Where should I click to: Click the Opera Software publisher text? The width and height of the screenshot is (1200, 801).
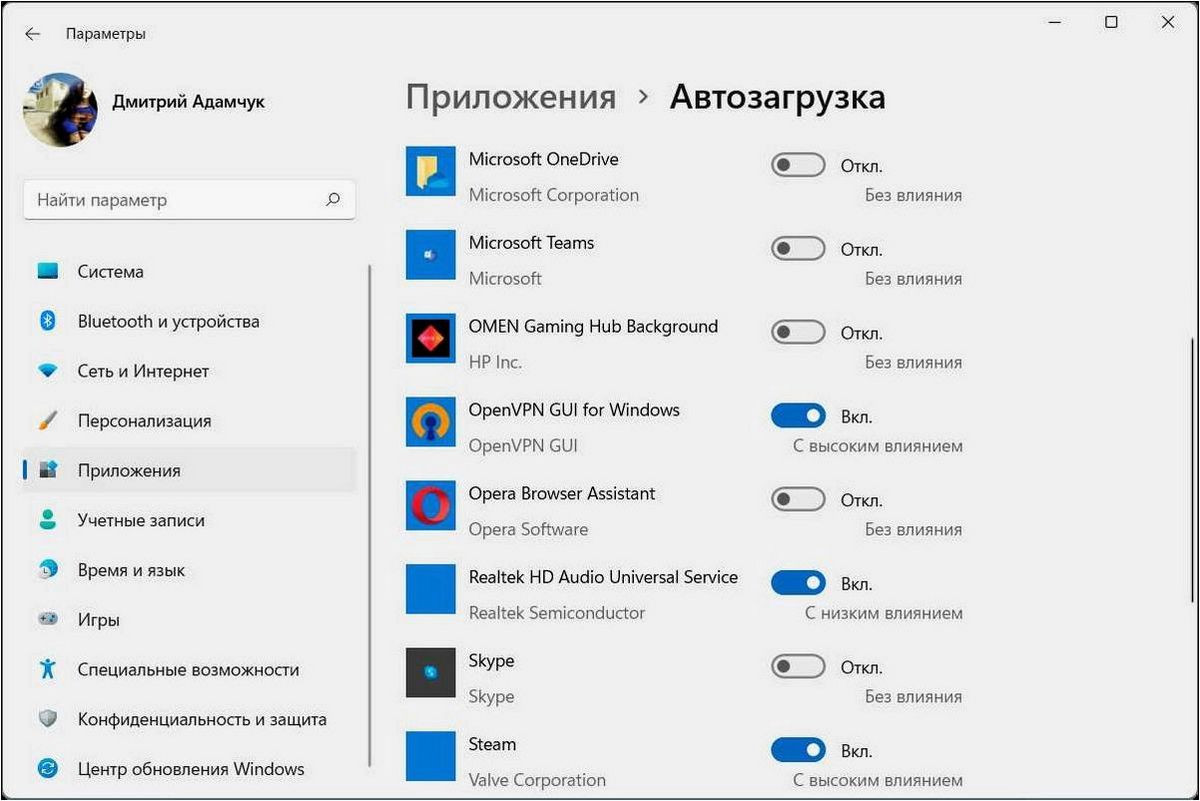tap(528, 529)
